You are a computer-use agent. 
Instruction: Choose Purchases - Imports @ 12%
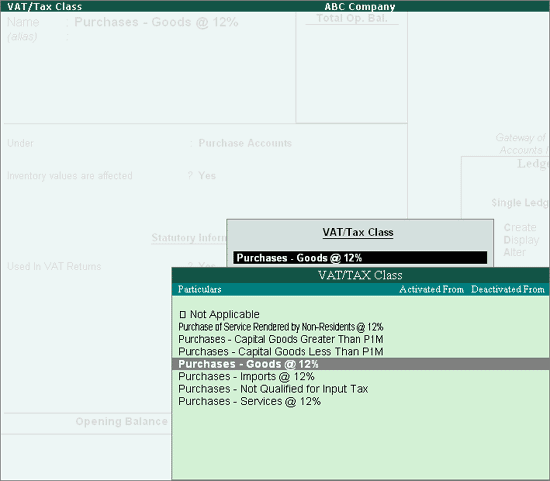(x=246, y=376)
